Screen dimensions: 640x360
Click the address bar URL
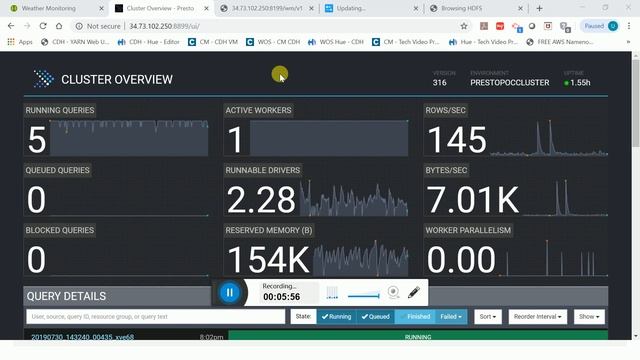(x=164, y=26)
